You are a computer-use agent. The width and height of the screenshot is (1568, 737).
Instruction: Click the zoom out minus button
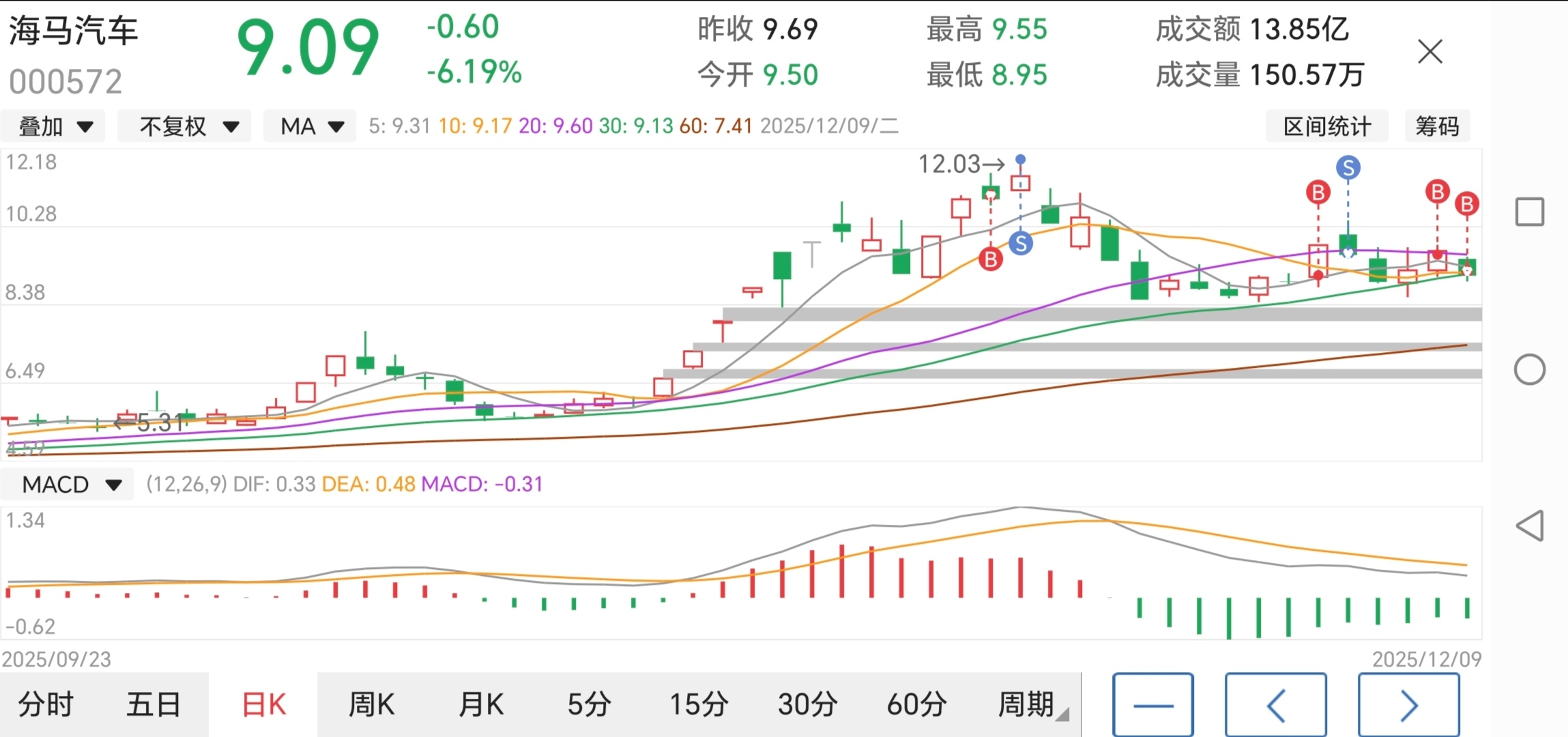click(1152, 705)
